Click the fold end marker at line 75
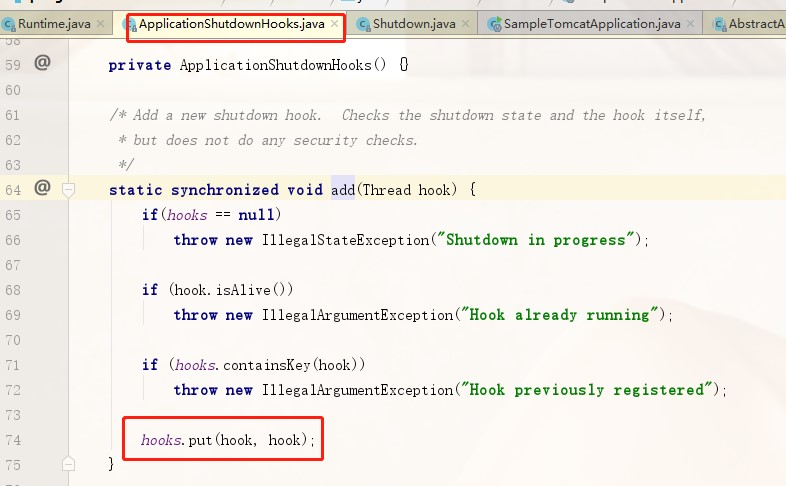The height and width of the screenshot is (486, 786). click(68, 464)
